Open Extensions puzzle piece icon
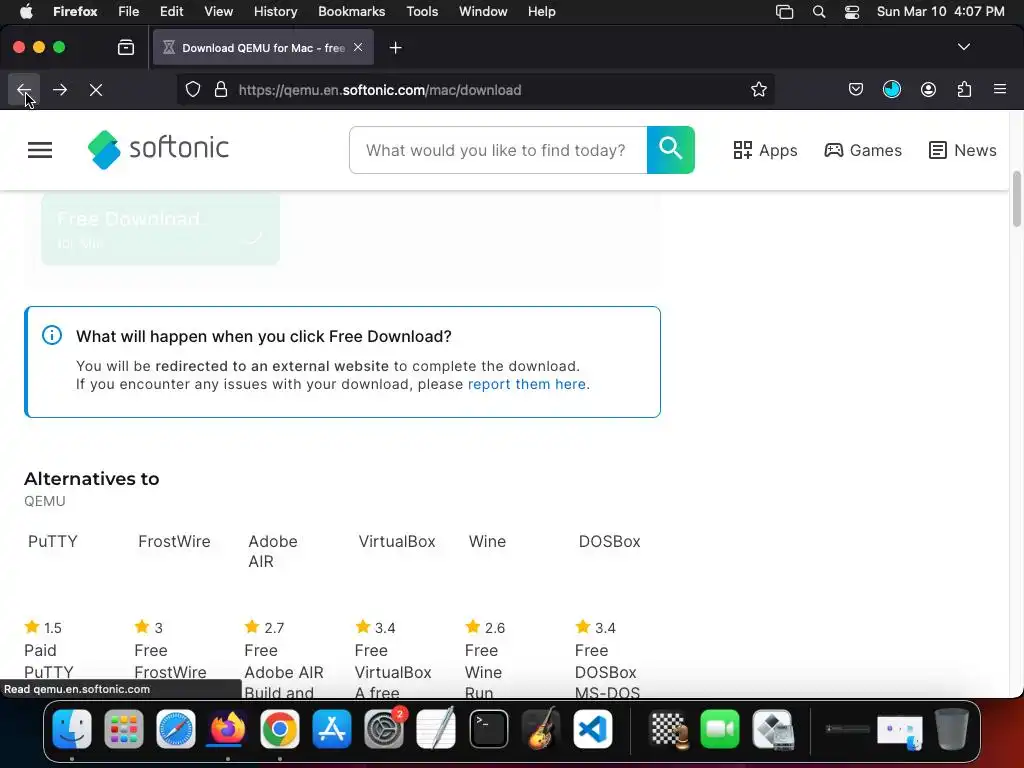 [x=964, y=89]
